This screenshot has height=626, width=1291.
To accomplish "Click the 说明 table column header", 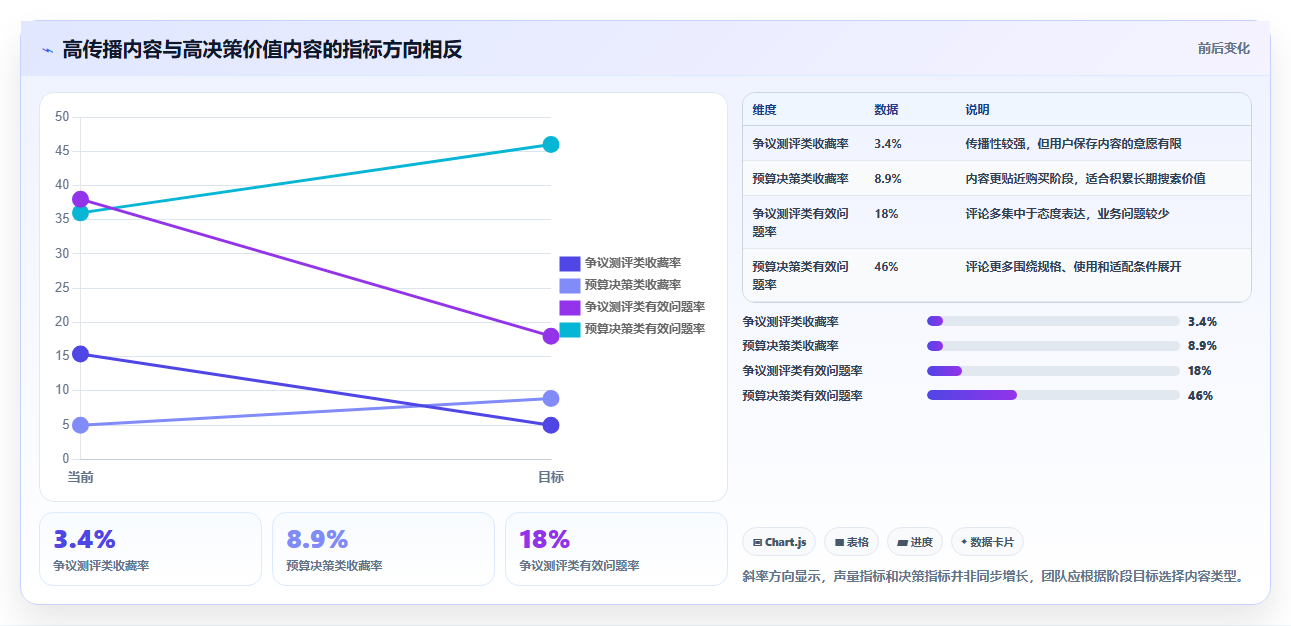I will click(977, 110).
